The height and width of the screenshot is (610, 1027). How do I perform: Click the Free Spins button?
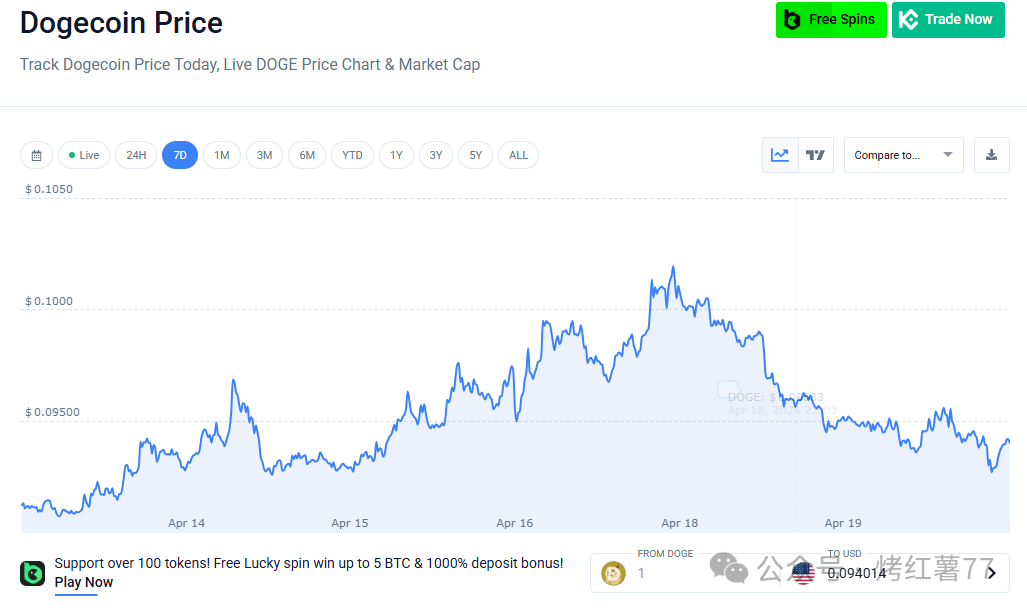830,20
